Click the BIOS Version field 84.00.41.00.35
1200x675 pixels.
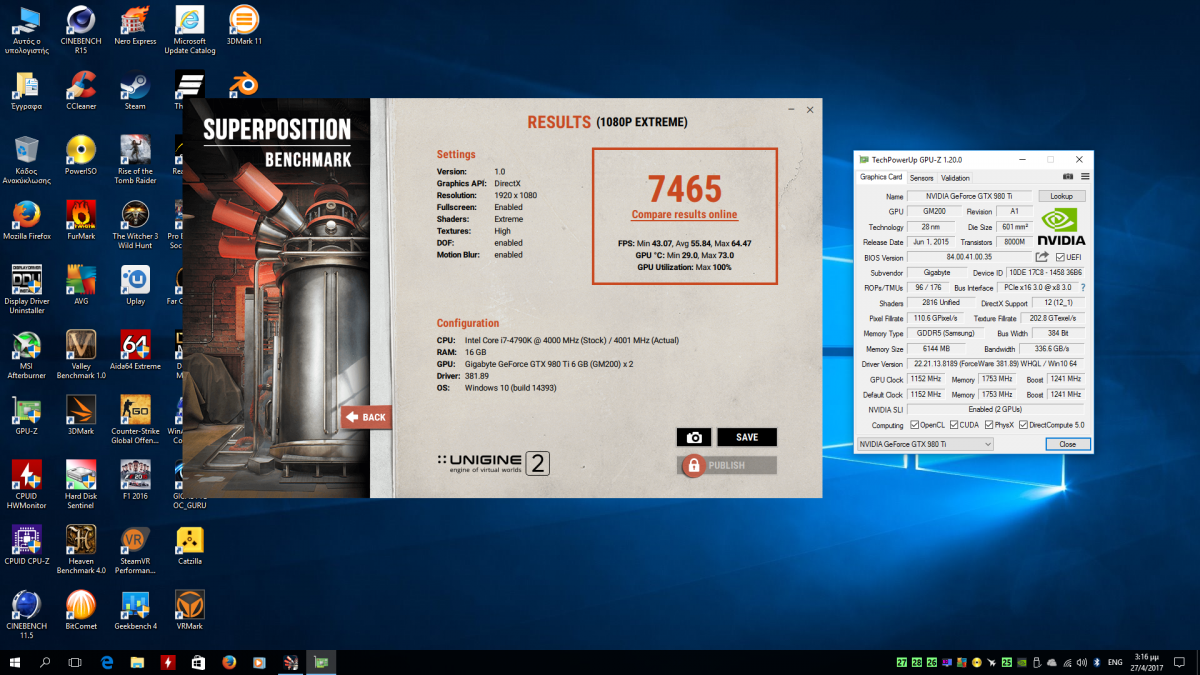click(970, 257)
